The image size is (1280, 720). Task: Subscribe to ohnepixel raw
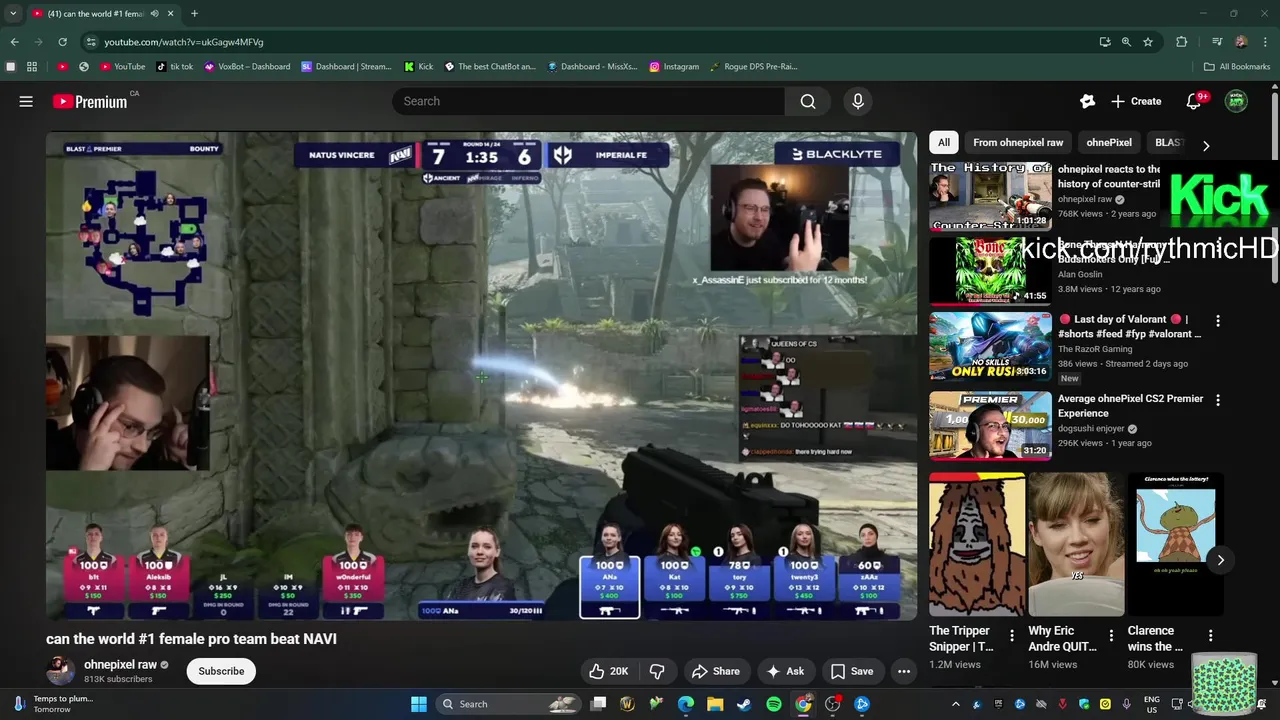[221, 671]
